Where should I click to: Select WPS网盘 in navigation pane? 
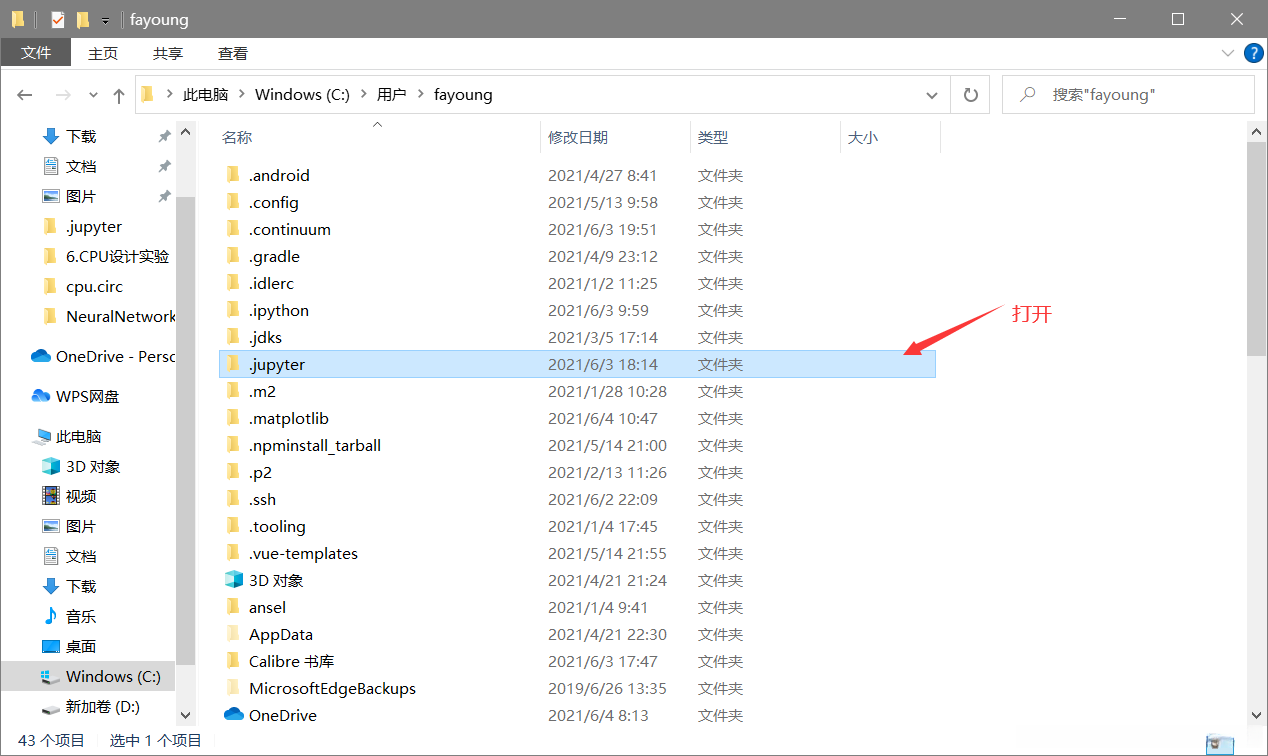[x=87, y=396]
